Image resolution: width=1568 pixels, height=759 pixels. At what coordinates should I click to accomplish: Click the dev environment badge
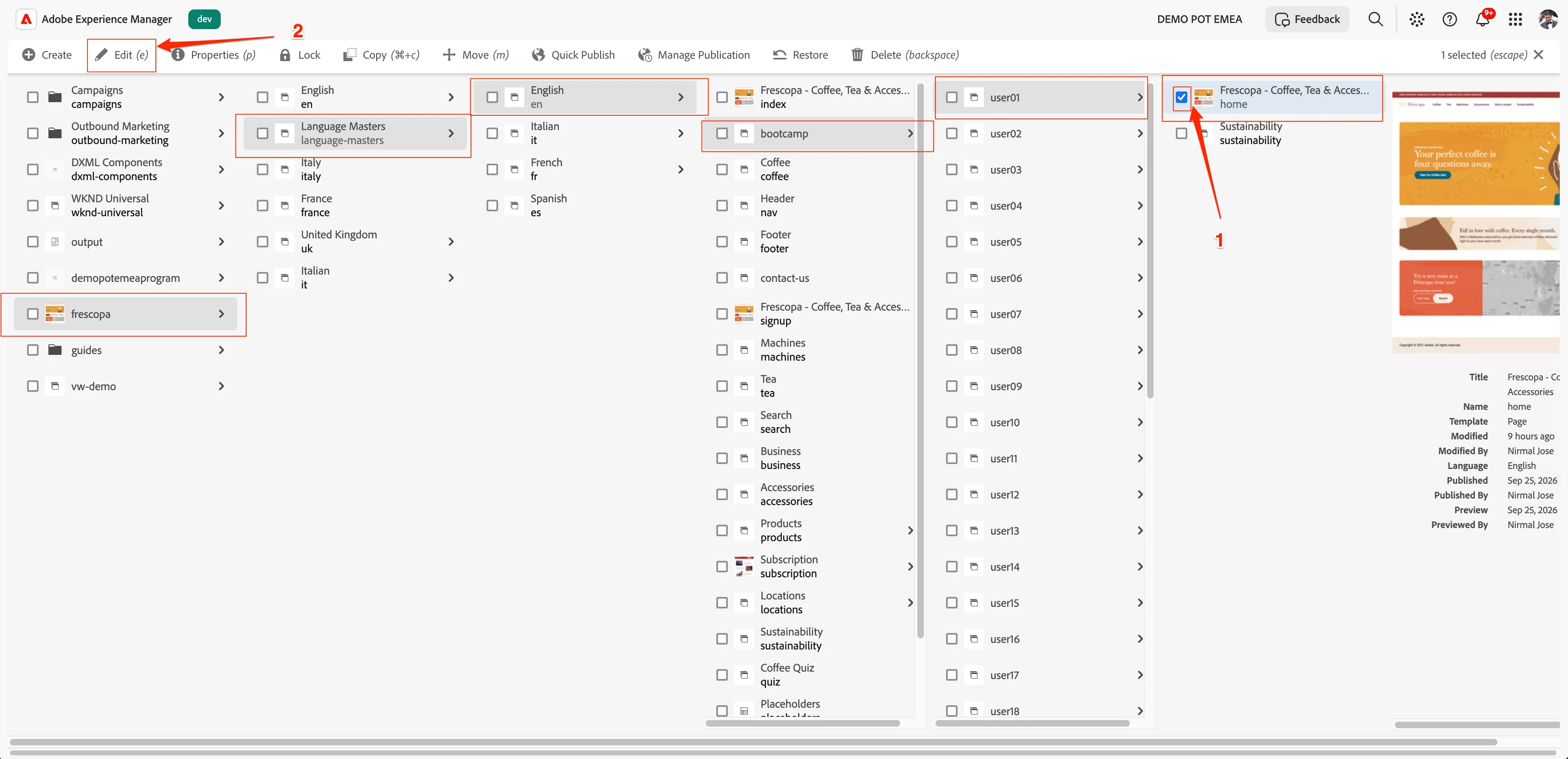click(205, 19)
